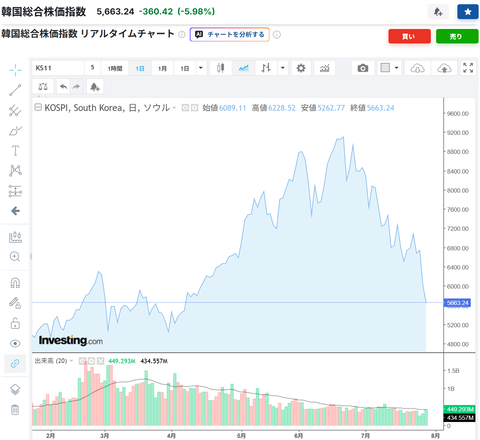This screenshot has width=480, height=440.
Task: Select the 1月 interval
Action: click(162, 68)
